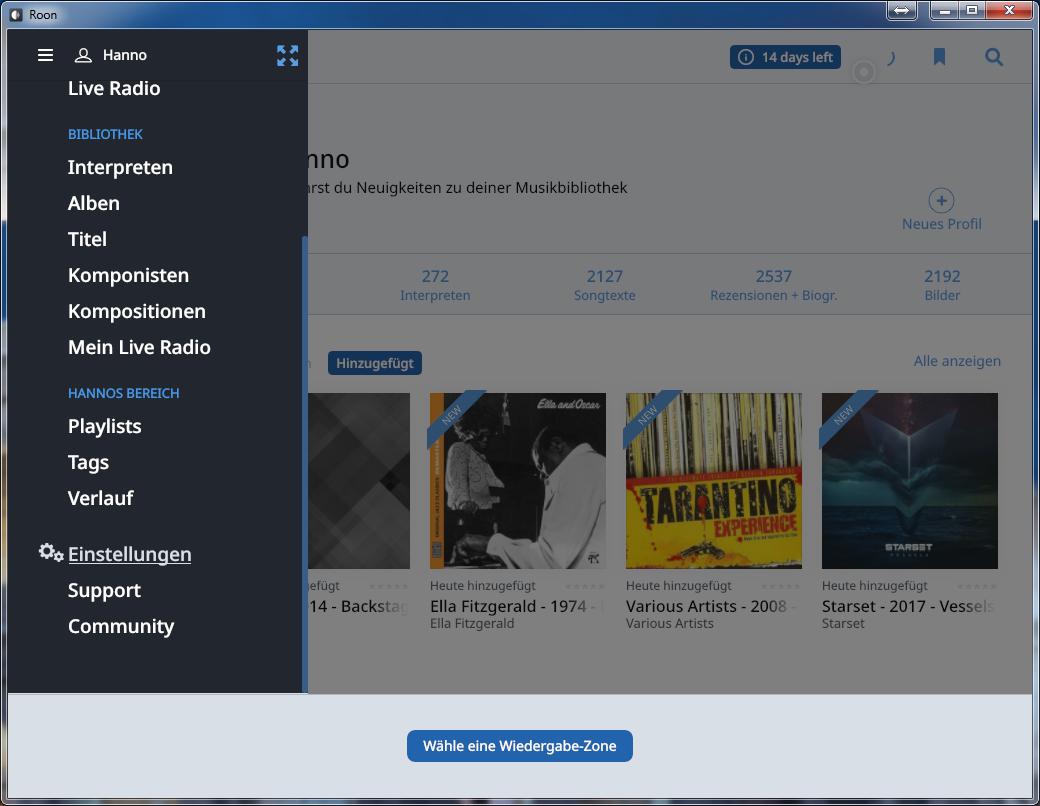Show Playlists from the sidebar
The height and width of the screenshot is (806, 1040).
click(x=105, y=426)
